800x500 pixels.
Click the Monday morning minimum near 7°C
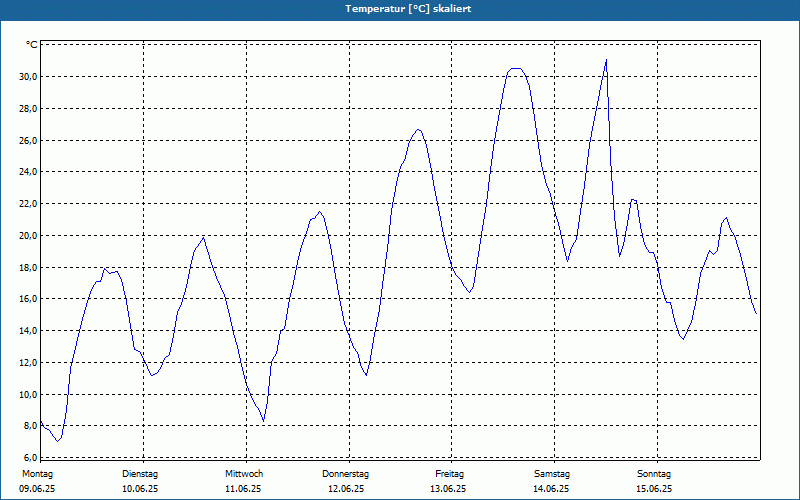58,440
